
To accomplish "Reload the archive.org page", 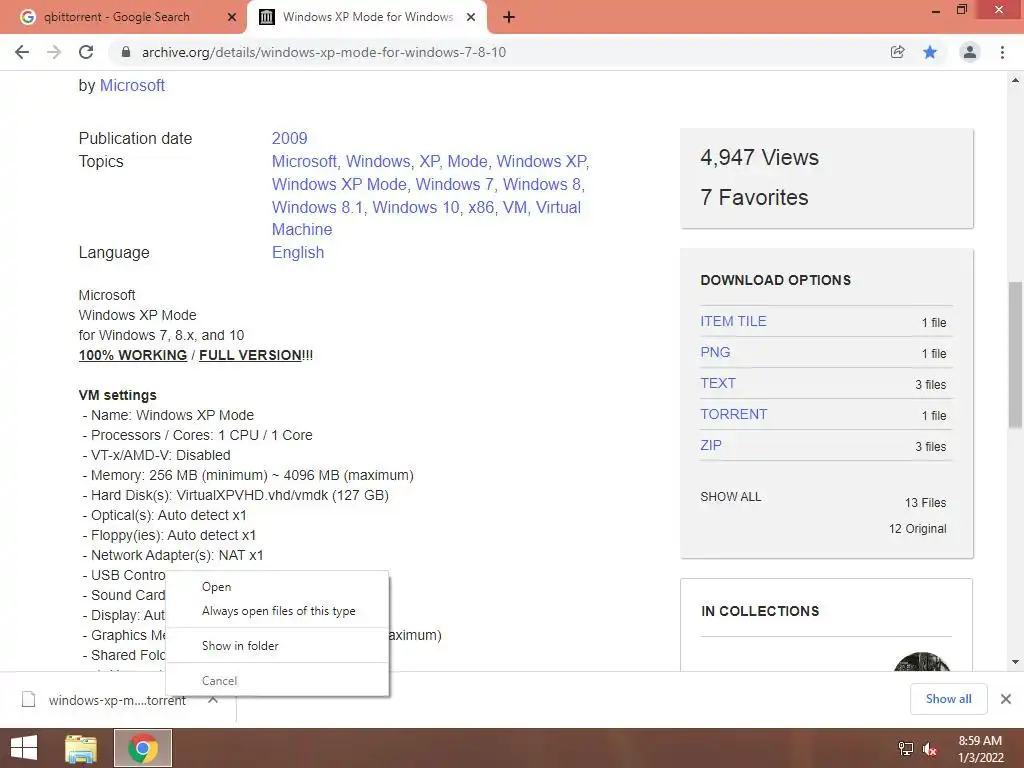I will pos(86,52).
